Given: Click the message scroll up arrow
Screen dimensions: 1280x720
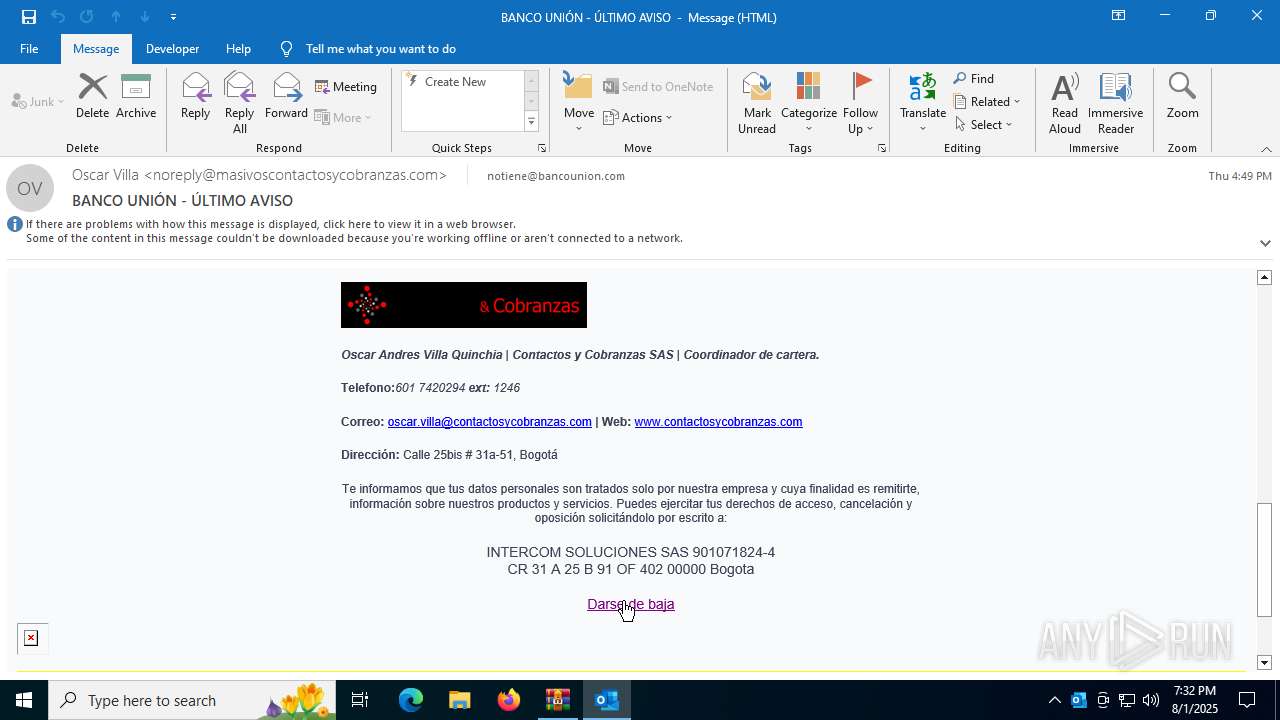Looking at the screenshot, I should tap(1264, 277).
